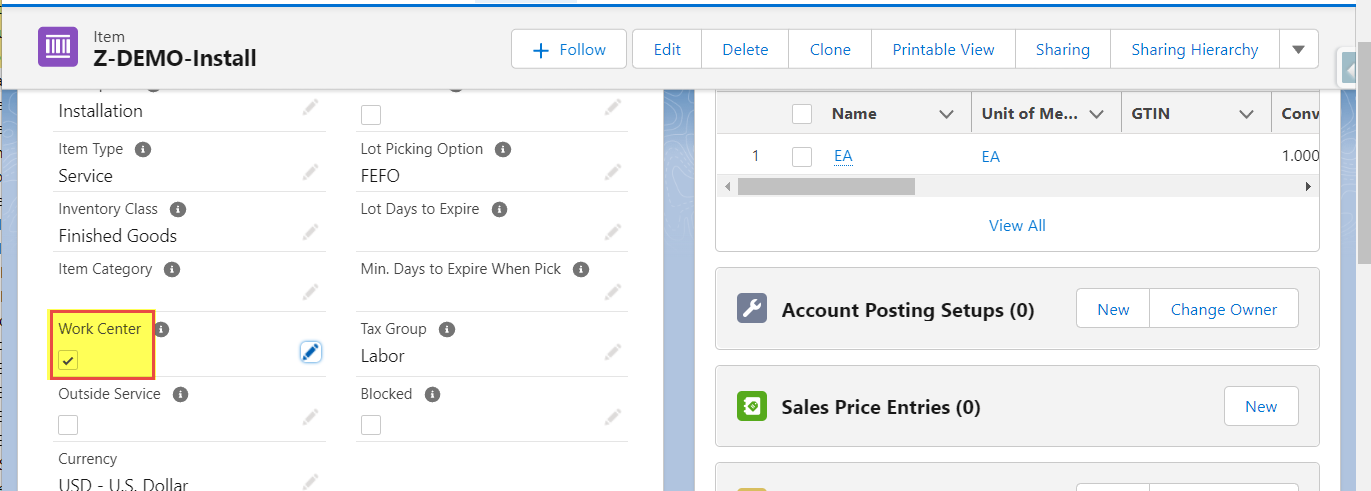Toggle the Outside Service checkbox
Viewport: 1371px width, 491px height.
click(68, 425)
